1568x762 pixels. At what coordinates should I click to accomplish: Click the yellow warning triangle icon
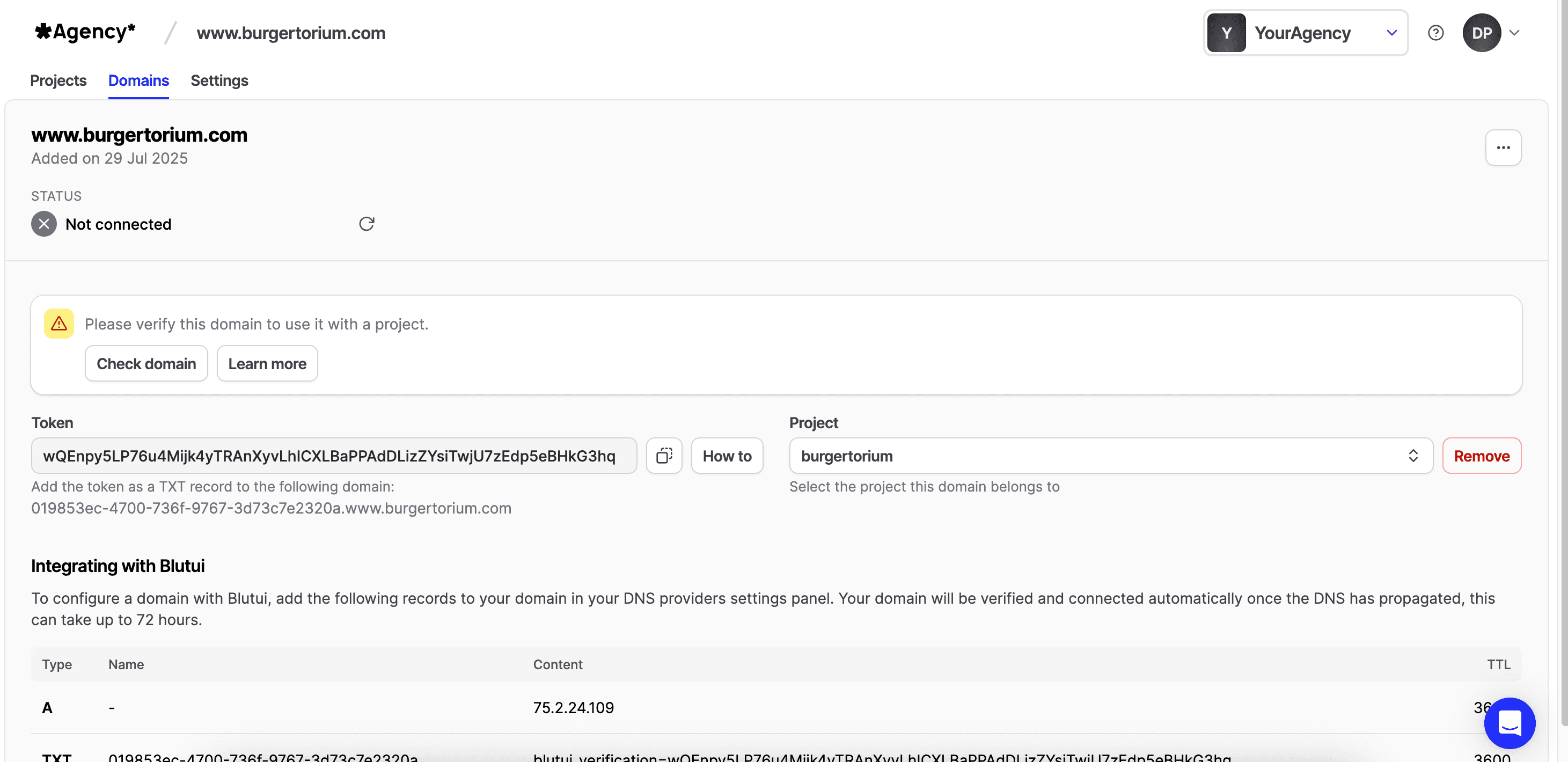[59, 324]
